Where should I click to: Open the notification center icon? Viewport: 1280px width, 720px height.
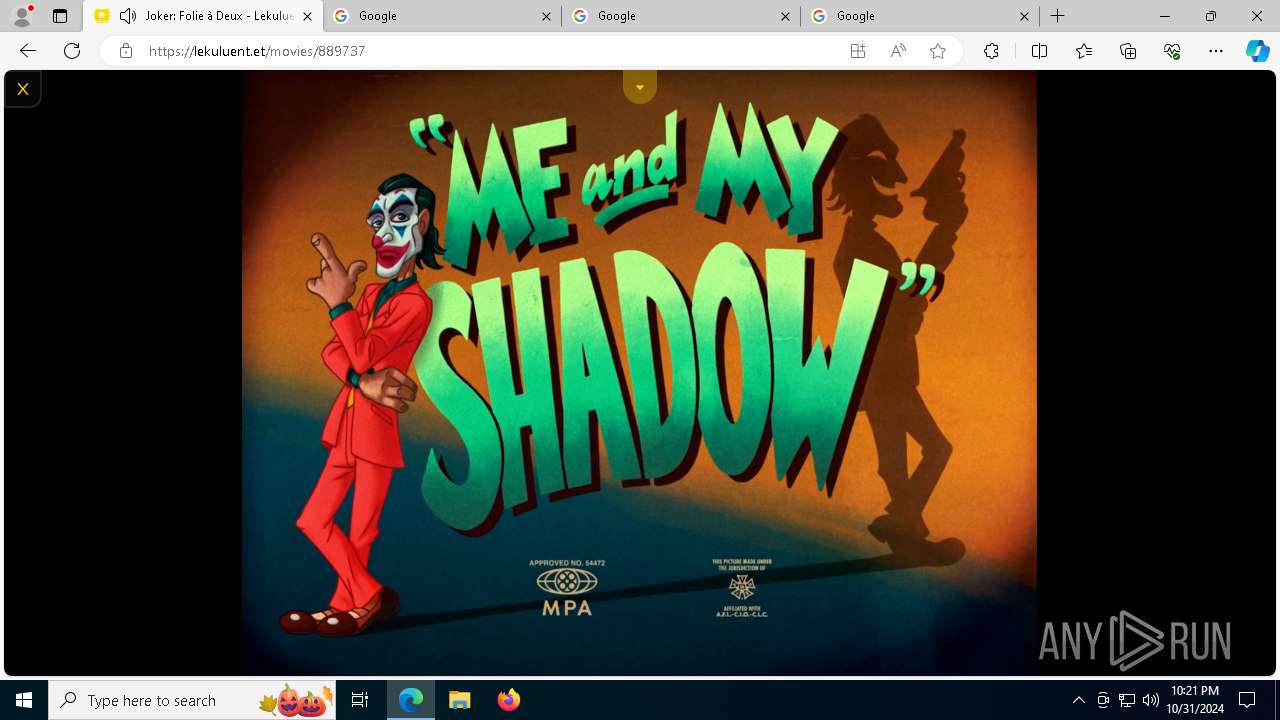coord(1247,700)
